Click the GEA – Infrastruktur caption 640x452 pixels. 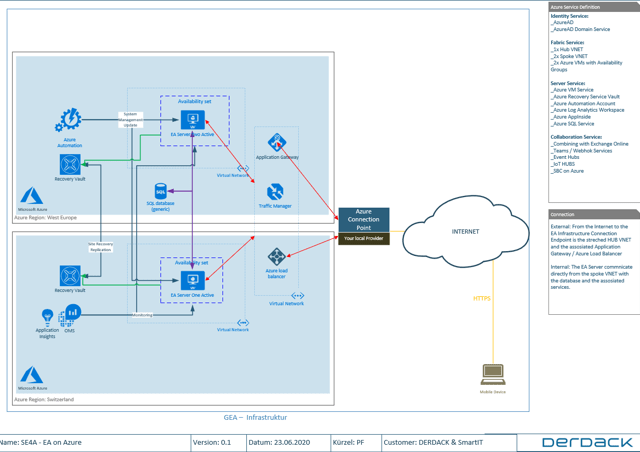(255, 417)
